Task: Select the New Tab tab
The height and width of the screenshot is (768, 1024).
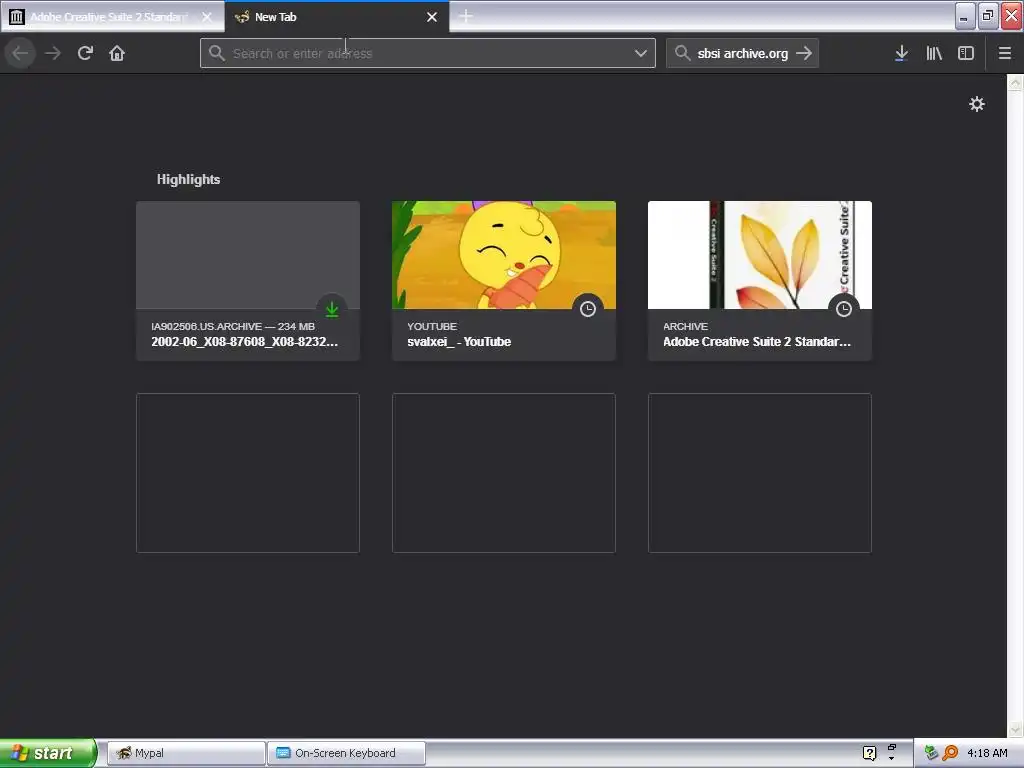Action: click(337, 16)
